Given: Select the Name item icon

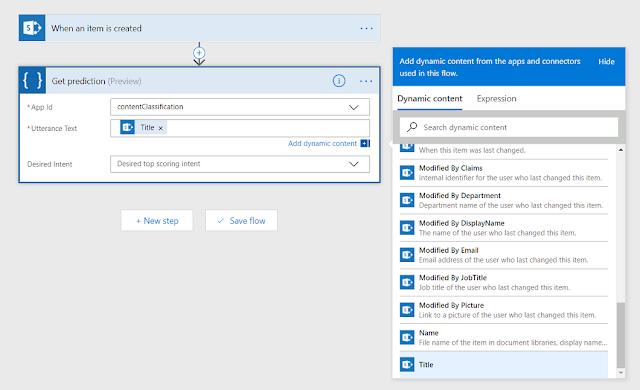Looking at the screenshot, I should [407, 337].
